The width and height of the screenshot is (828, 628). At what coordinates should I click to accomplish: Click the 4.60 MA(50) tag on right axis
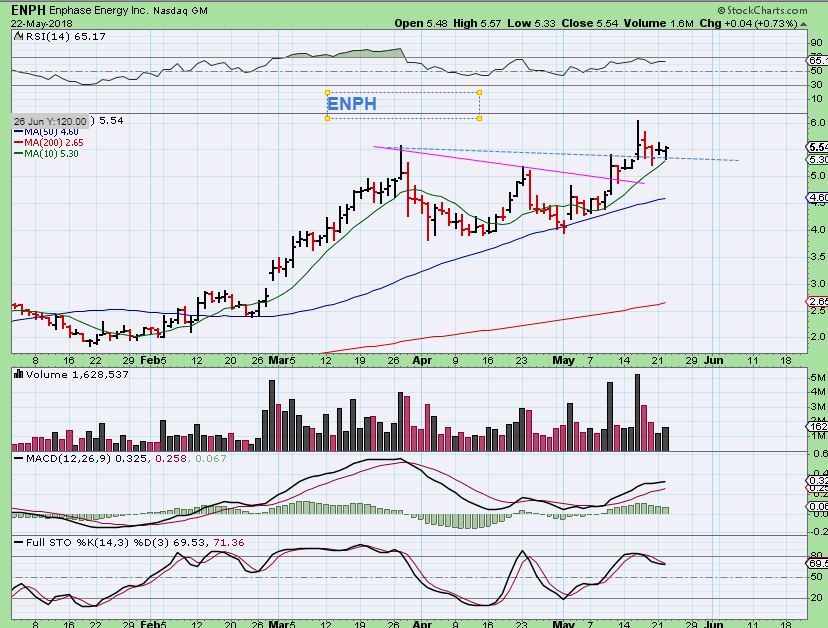pyautogui.click(x=817, y=198)
